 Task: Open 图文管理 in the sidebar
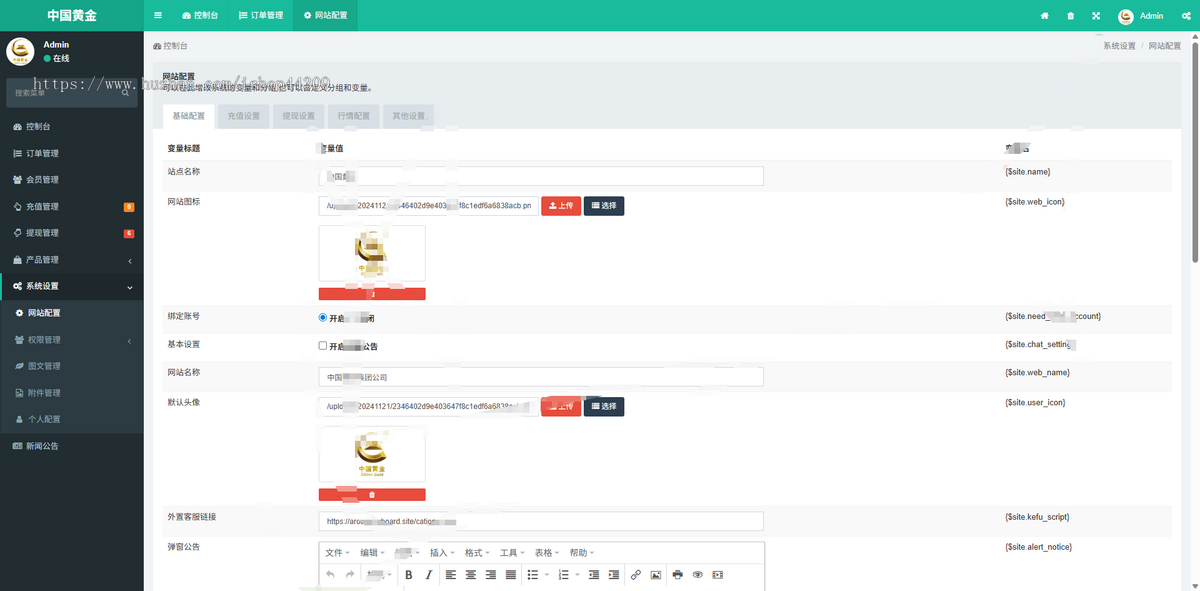71,366
